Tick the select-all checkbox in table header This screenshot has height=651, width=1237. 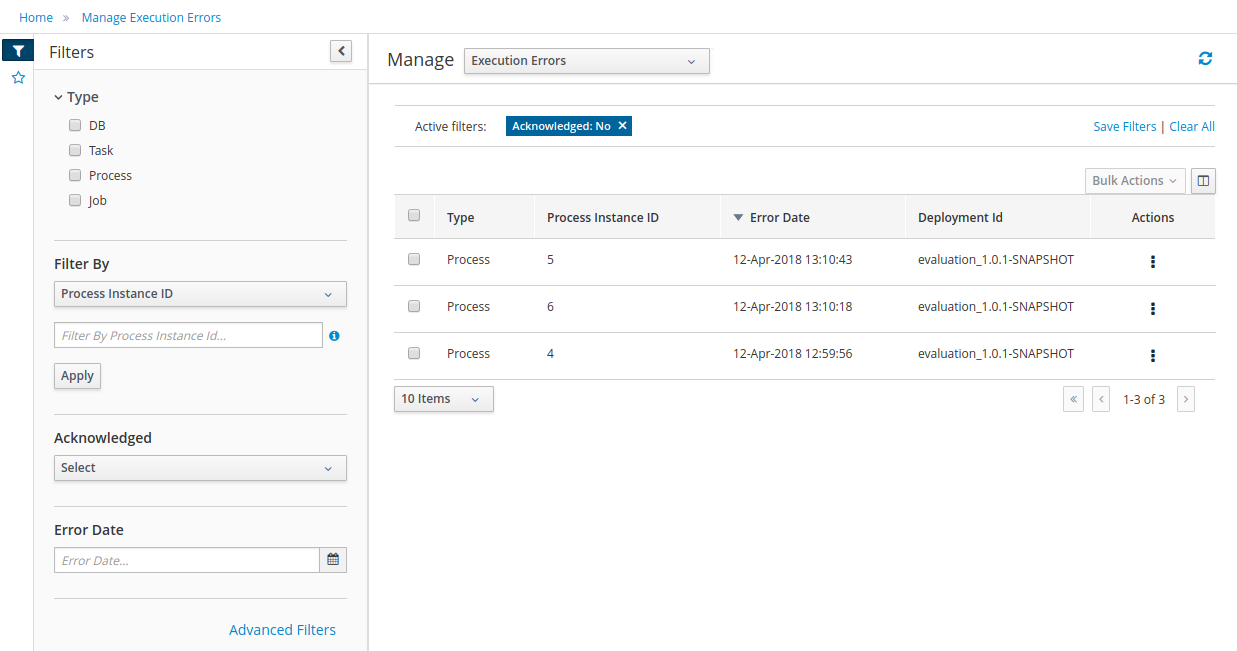414,216
